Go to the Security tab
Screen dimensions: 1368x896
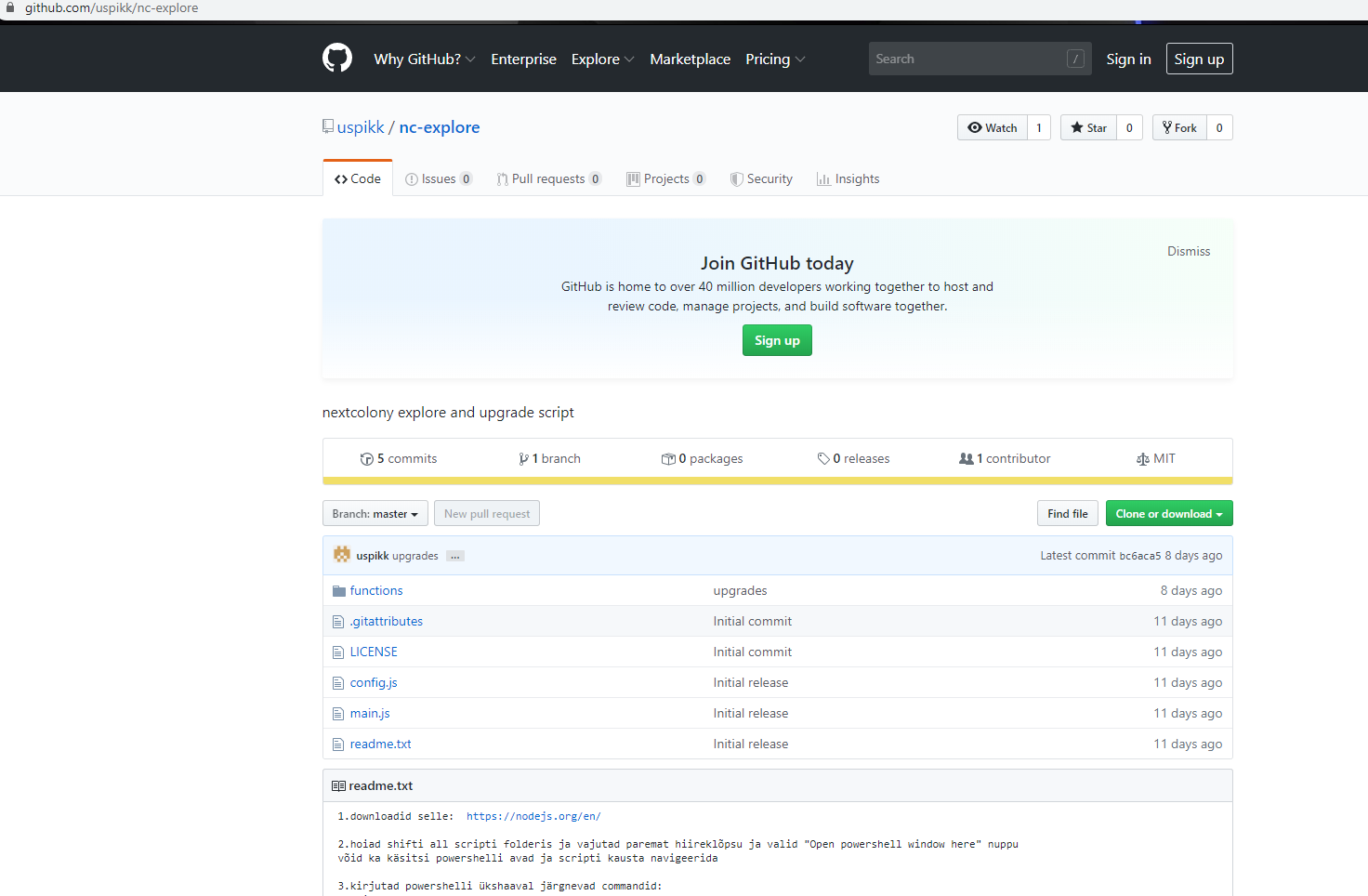762,178
